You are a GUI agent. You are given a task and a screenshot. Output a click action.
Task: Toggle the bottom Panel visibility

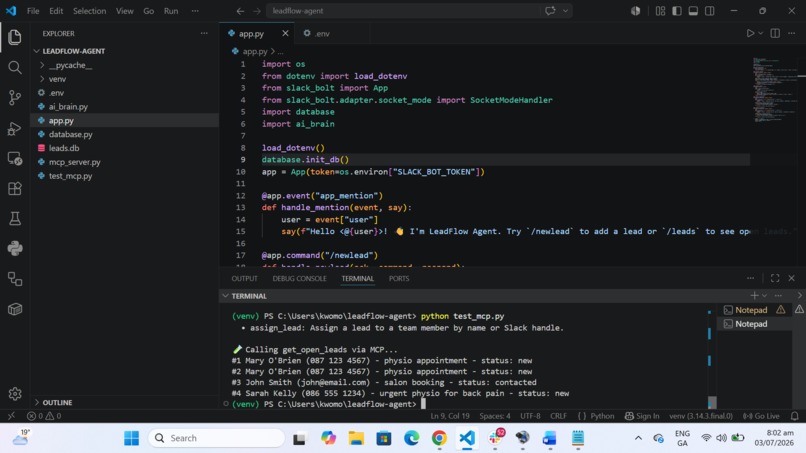693,11
